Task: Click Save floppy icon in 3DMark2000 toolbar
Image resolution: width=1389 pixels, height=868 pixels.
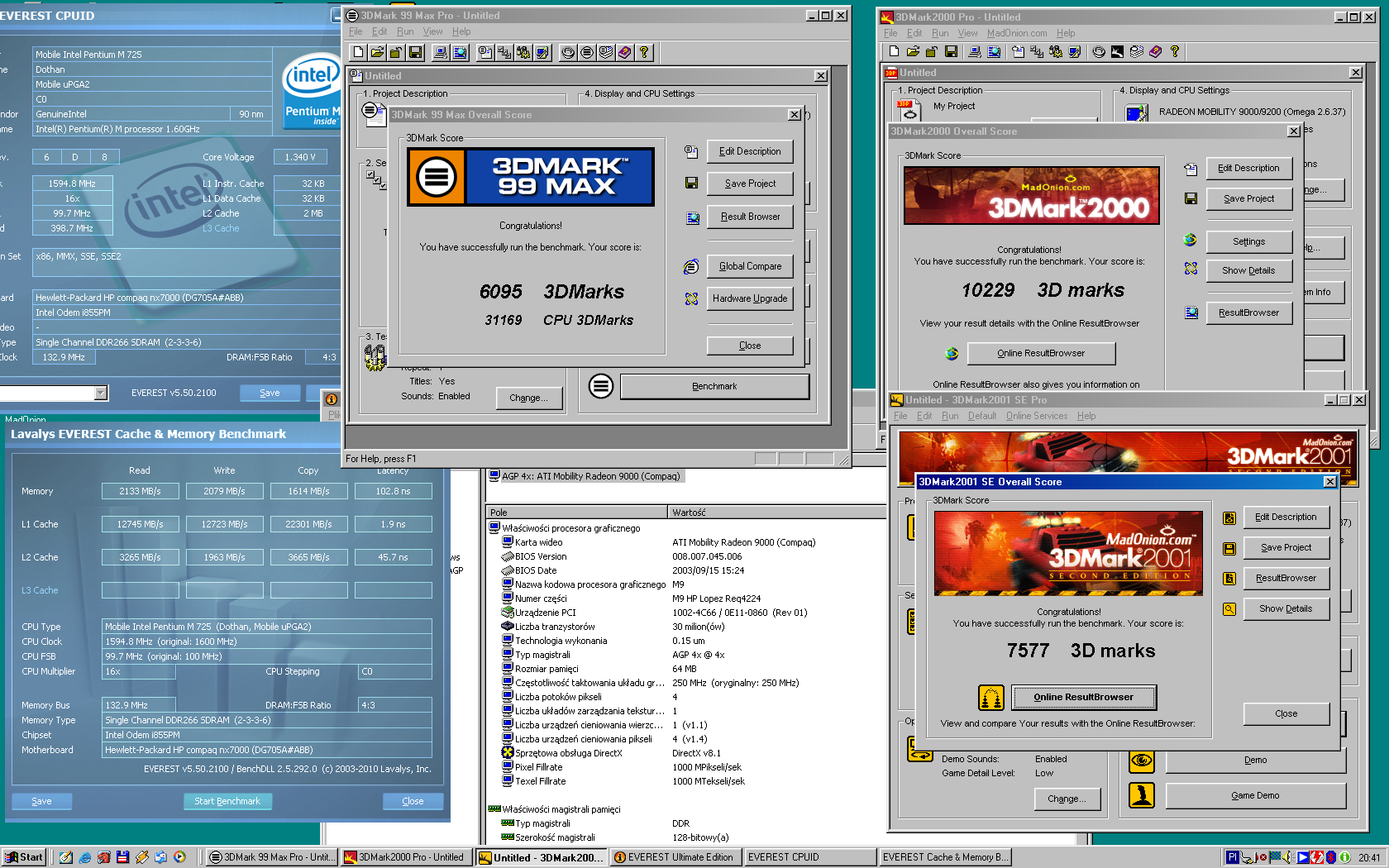Action: tap(951, 51)
